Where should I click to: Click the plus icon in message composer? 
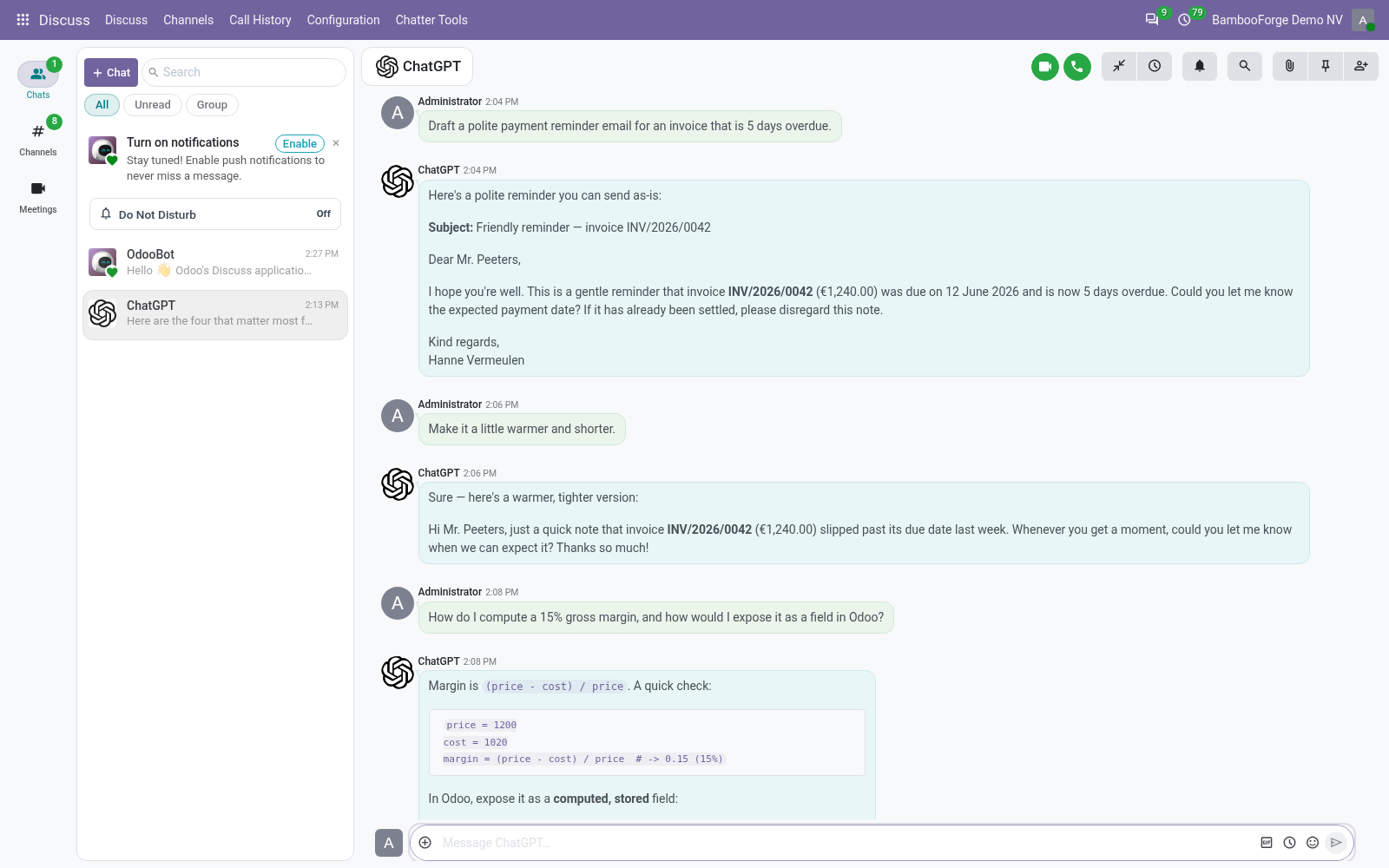[425, 843]
